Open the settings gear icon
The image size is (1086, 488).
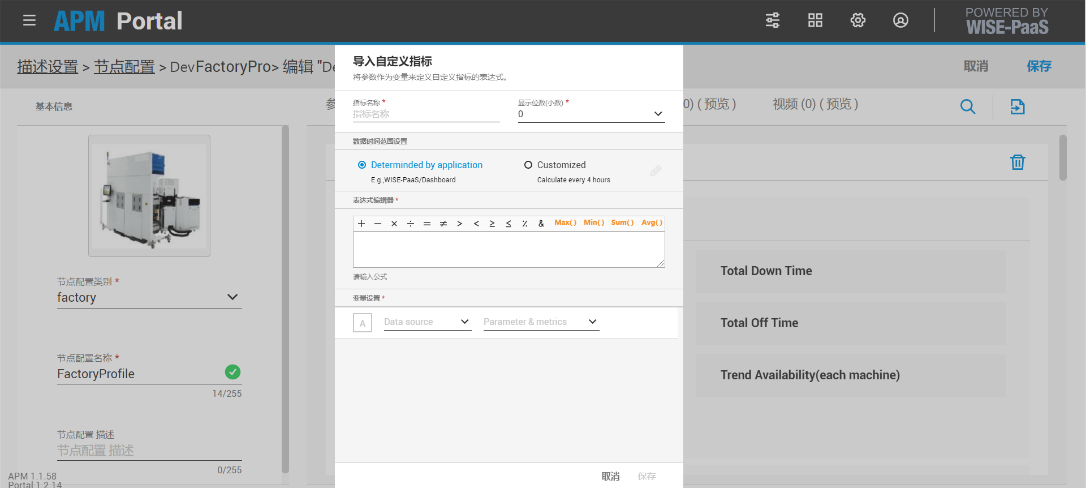[x=857, y=20]
